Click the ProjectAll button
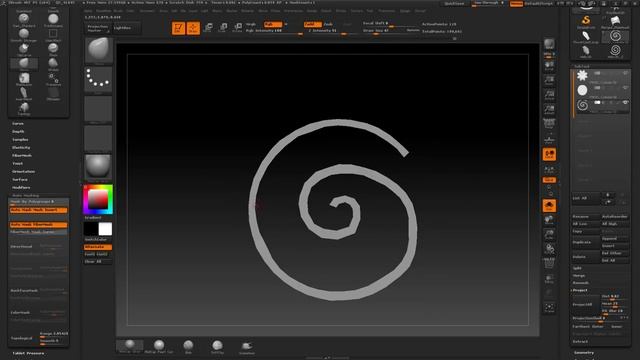The height and width of the screenshot is (360, 640). coord(586,304)
